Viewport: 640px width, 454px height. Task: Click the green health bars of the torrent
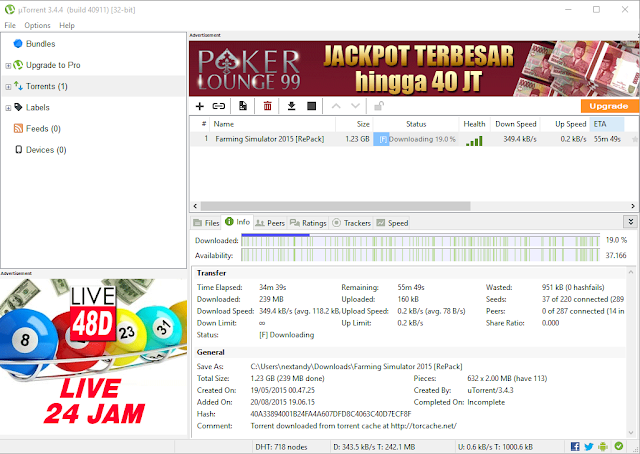pyautogui.click(x=474, y=141)
